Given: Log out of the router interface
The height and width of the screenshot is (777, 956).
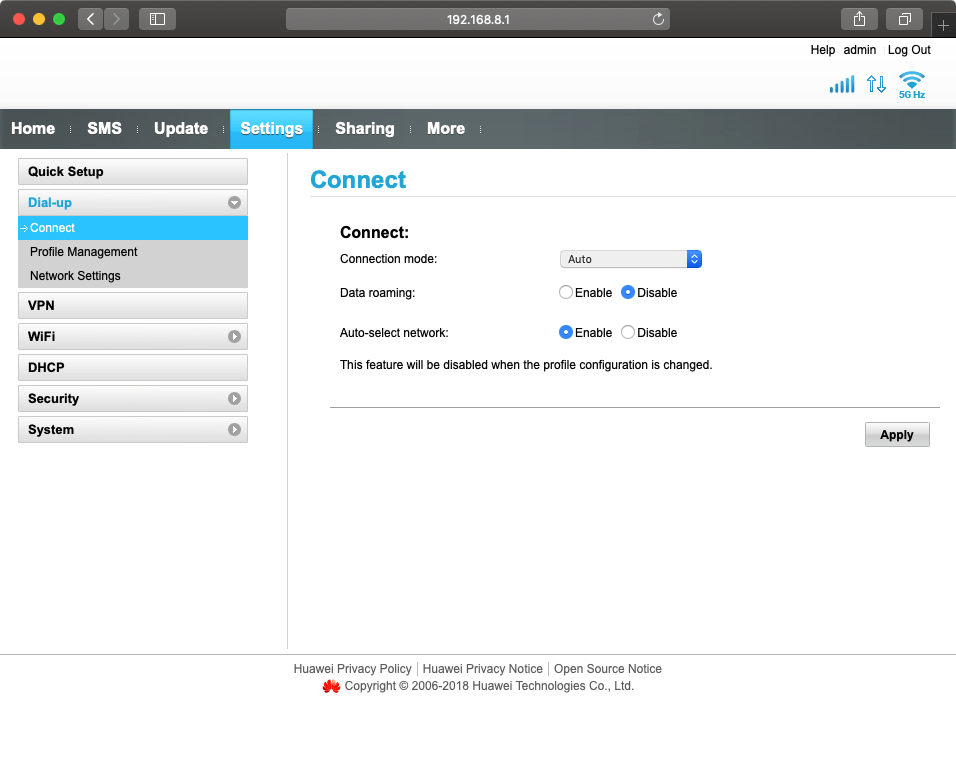Looking at the screenshot, I should 908,49.
